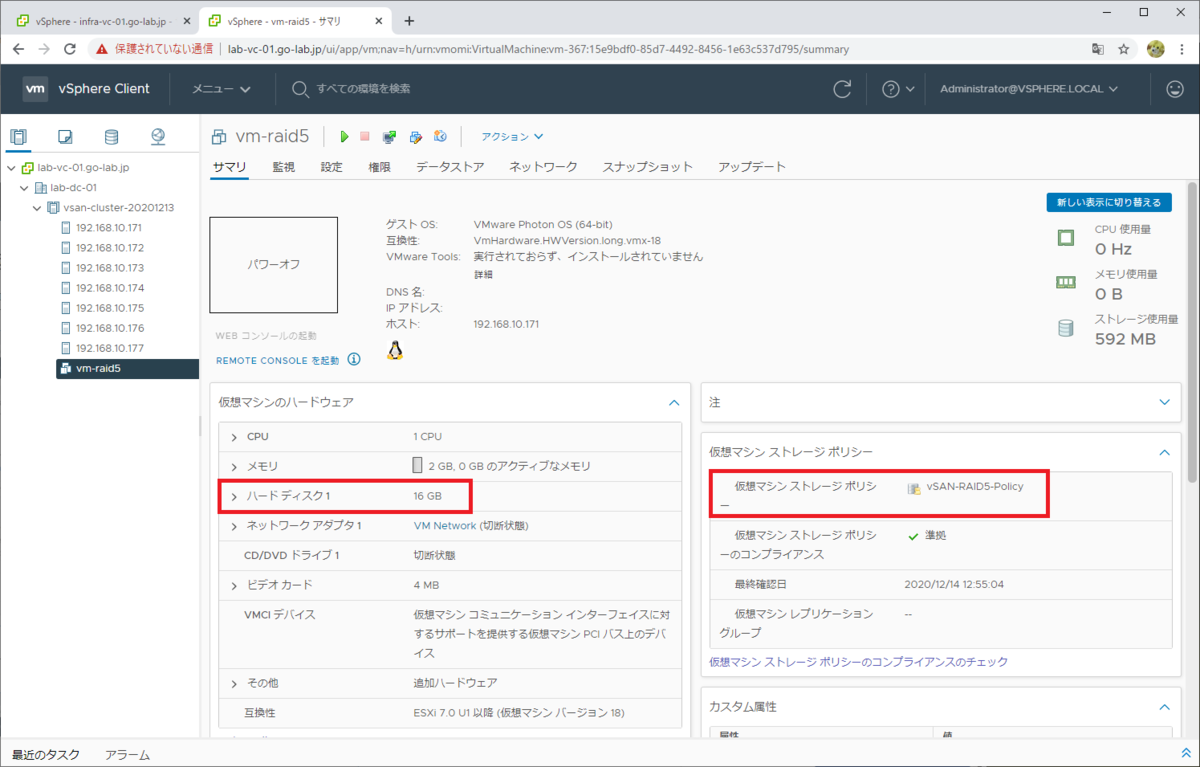Switch to the ネットワーク tab
This screenshot has height=767, width=1200.
click(543, 167)
